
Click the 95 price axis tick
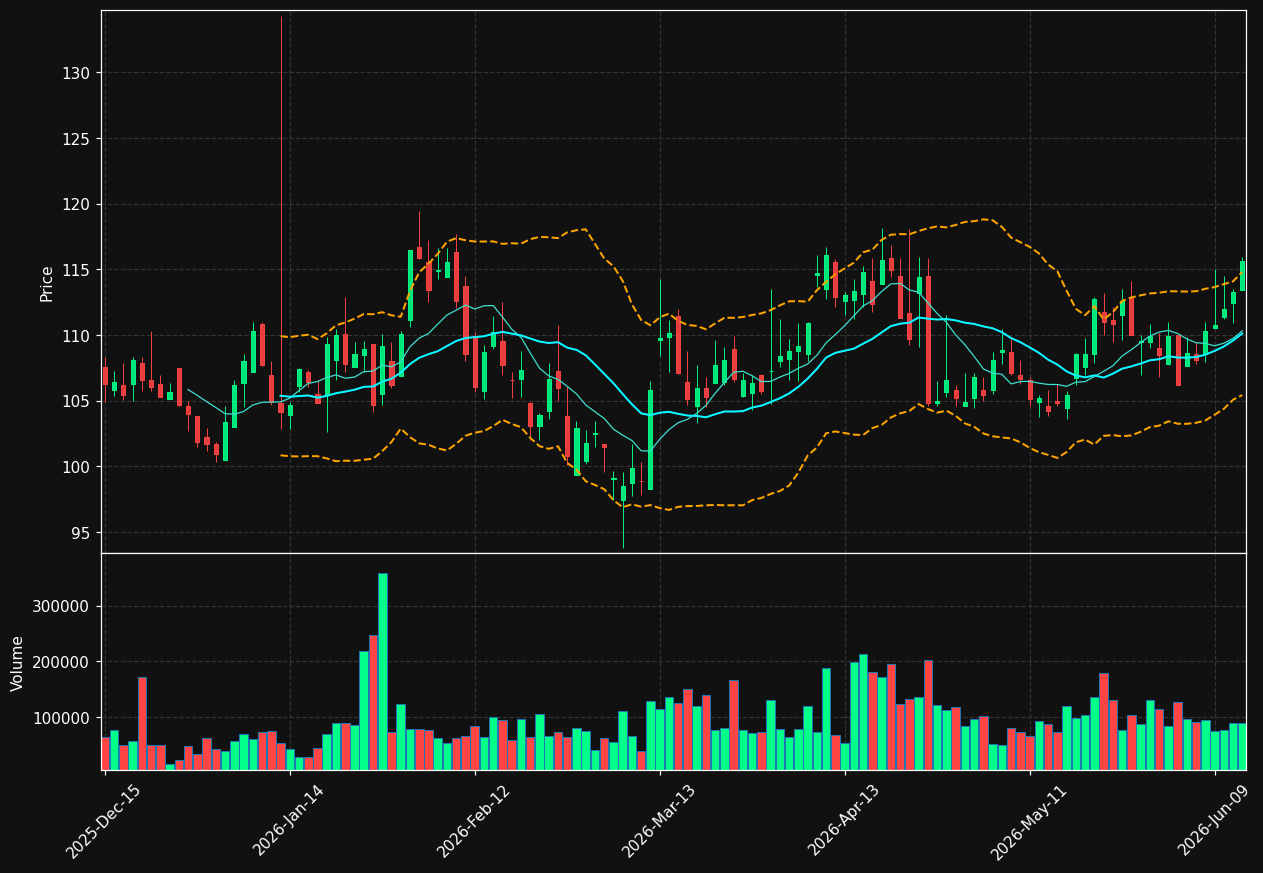coord(81,532)
